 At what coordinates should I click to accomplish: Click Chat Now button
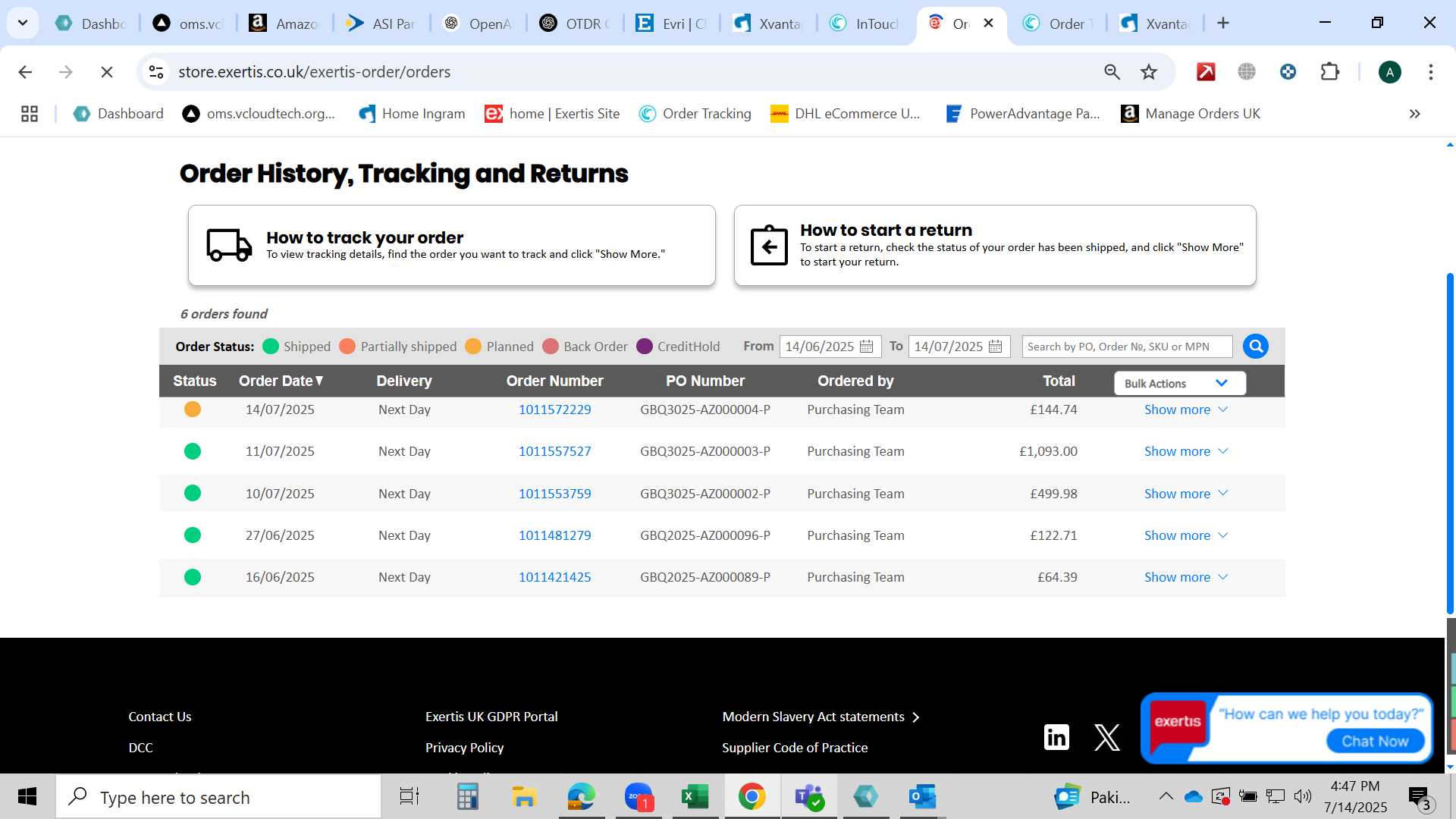pos(1374,741)
